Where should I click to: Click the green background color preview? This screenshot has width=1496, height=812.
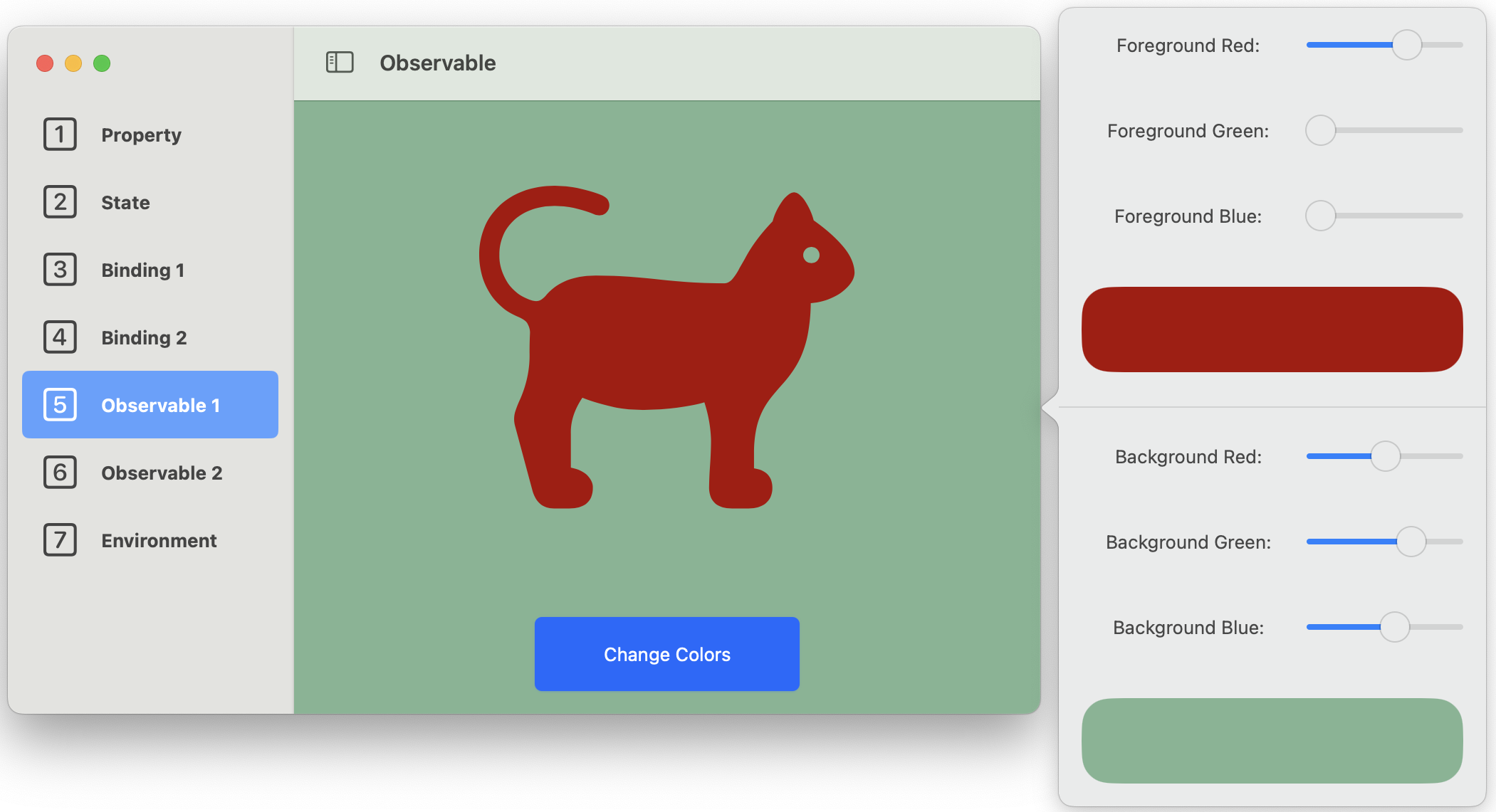1272,740
